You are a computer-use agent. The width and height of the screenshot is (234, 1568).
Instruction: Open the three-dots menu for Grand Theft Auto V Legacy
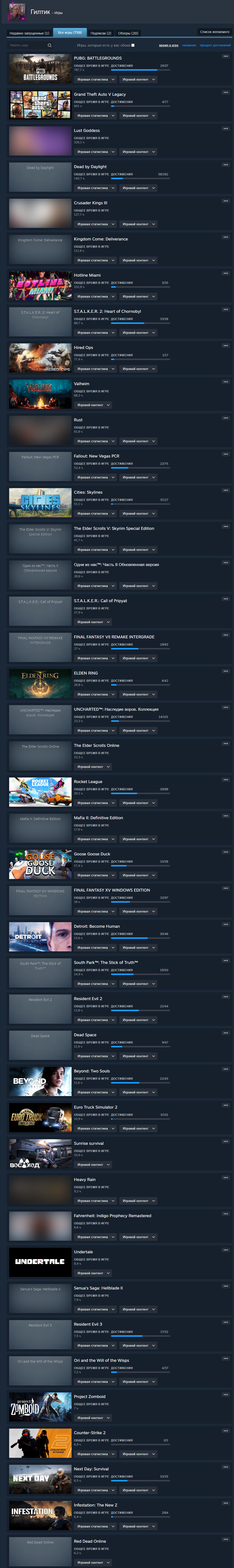pos(226,93)
